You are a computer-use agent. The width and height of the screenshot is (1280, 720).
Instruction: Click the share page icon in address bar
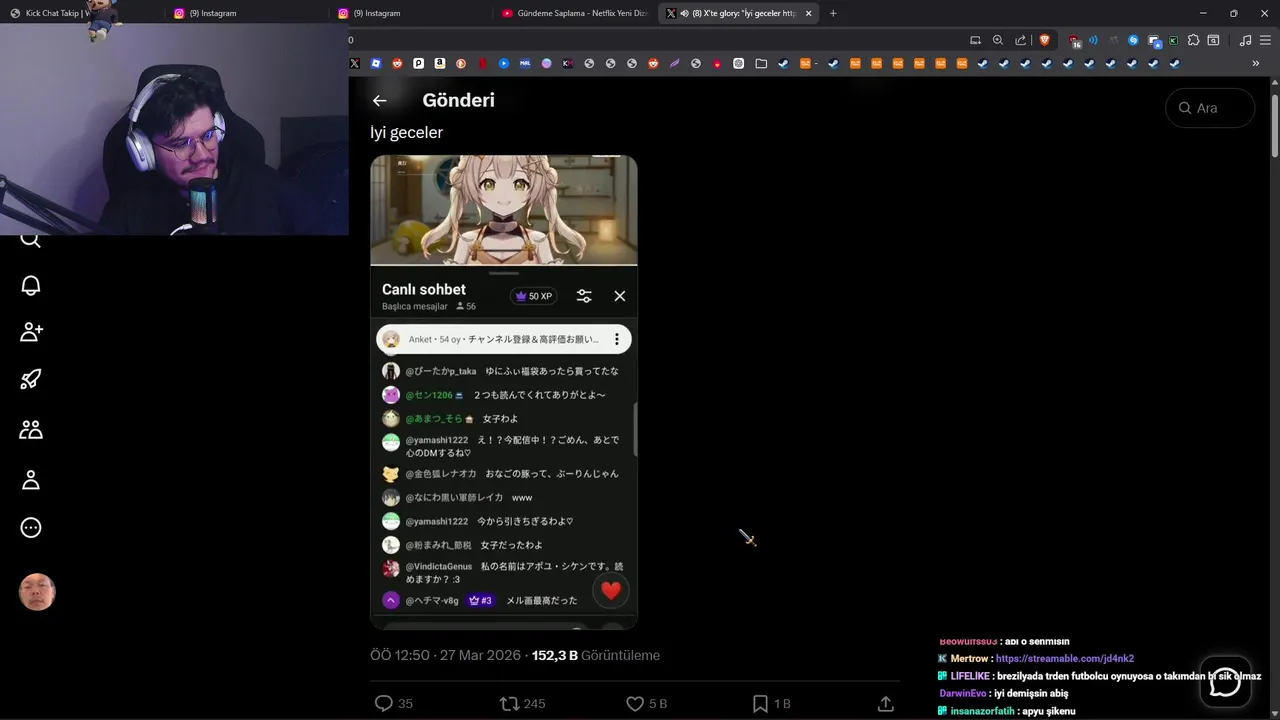(1021, 40)
